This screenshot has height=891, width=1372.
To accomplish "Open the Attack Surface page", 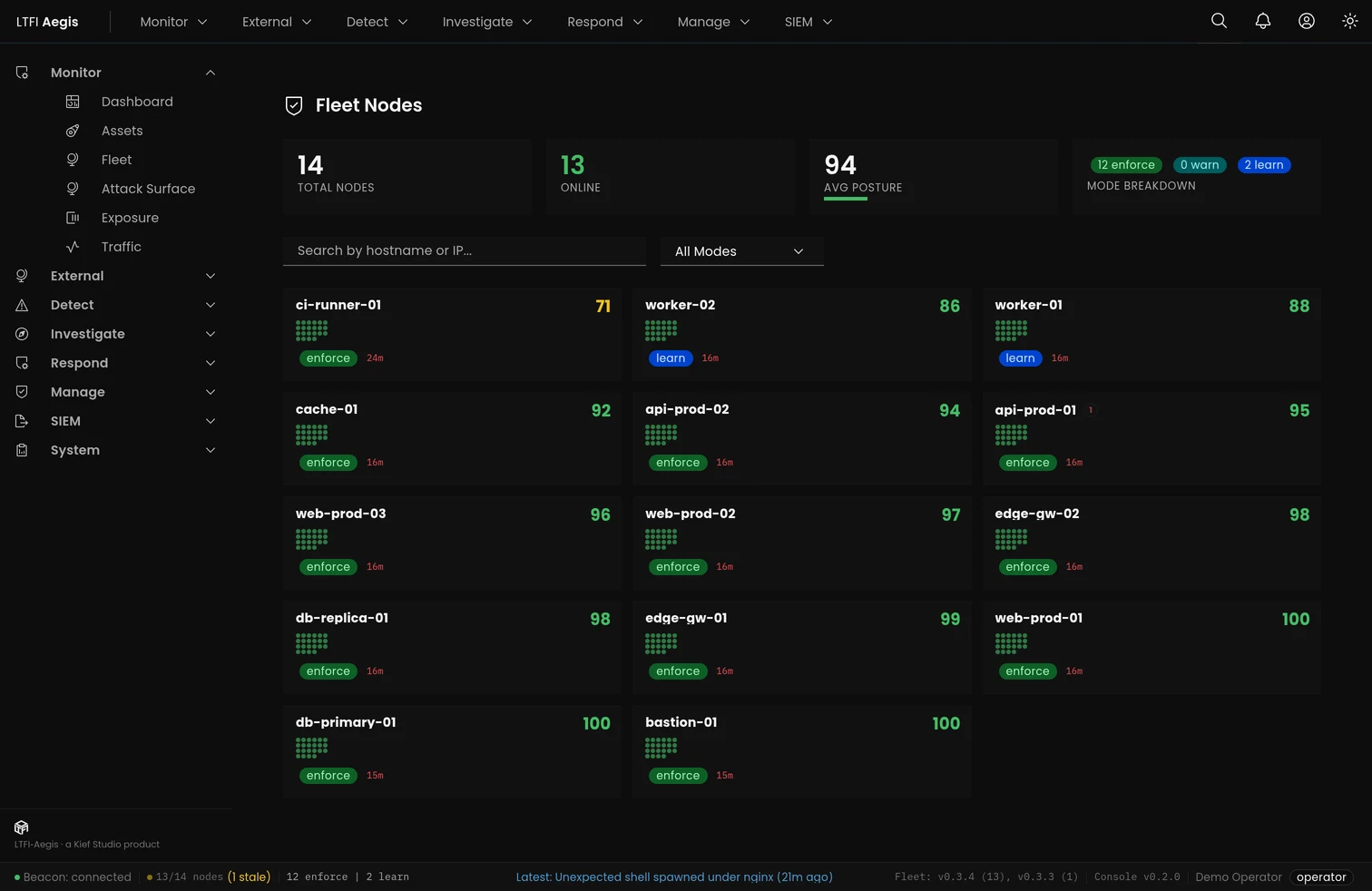I will coord(148,189).
